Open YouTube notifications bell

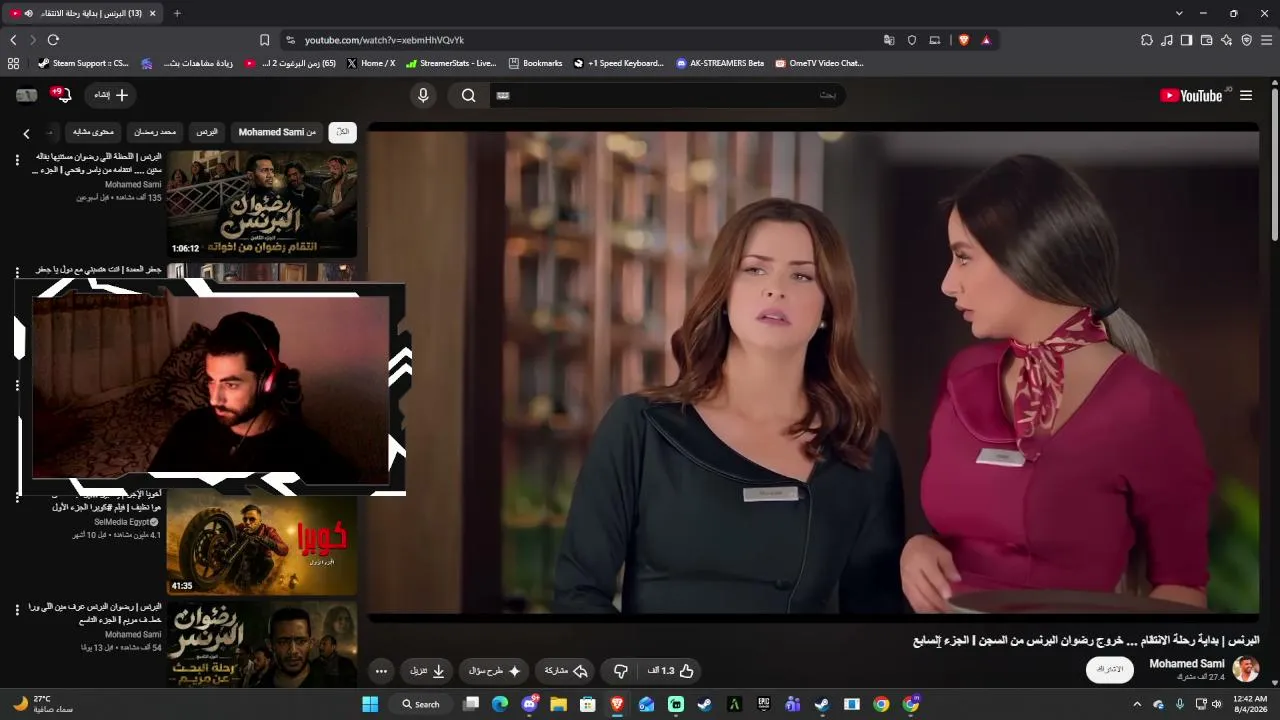(64, 95)
